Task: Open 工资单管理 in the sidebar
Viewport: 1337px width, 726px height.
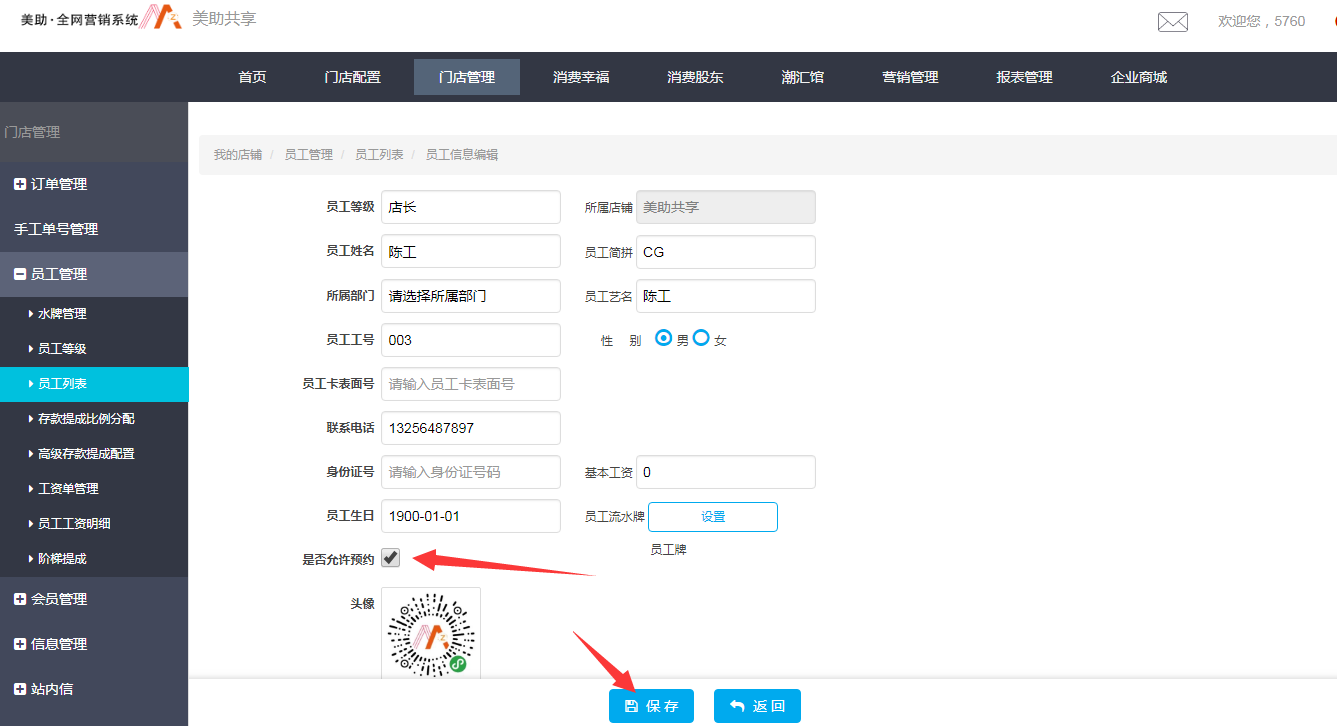Action: pos(94,489)
